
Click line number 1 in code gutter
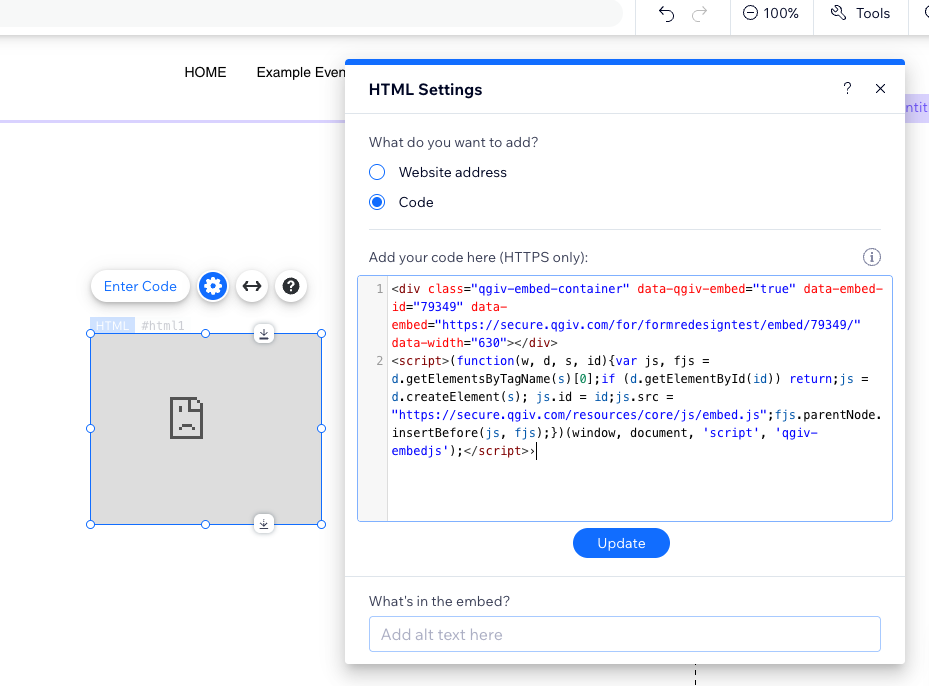pyautogui.click(x=380, y=289)
